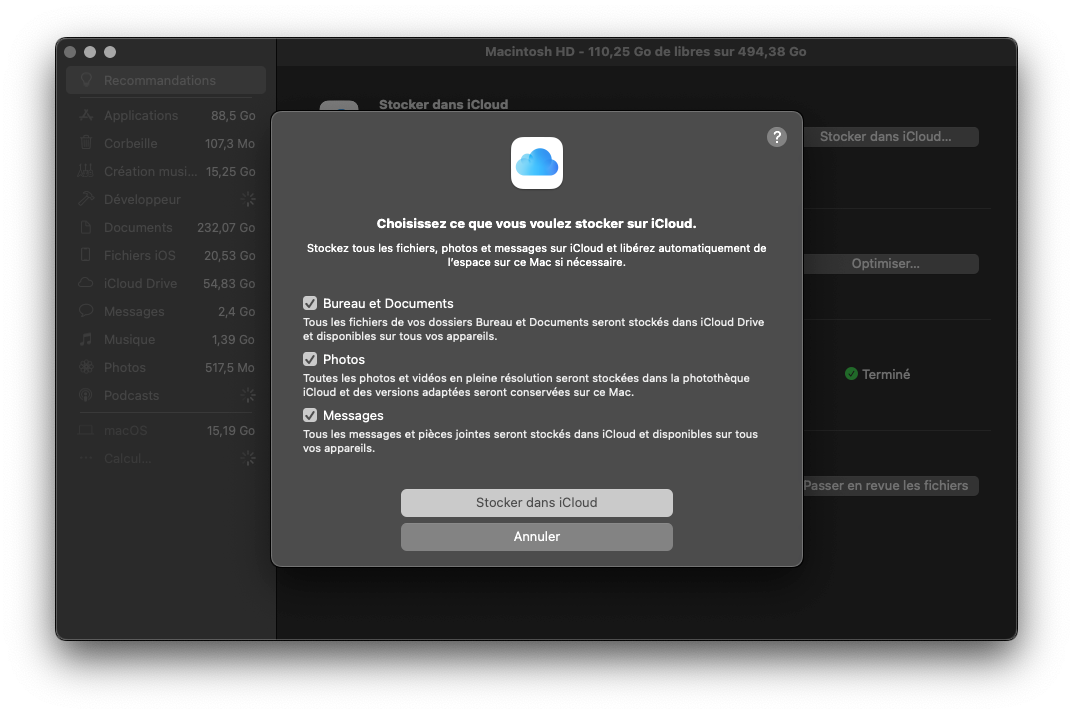Toggle the Messages checkbox in dialog
The height and width of the screenshot is (714, 1073).
(x=310, y=416)
